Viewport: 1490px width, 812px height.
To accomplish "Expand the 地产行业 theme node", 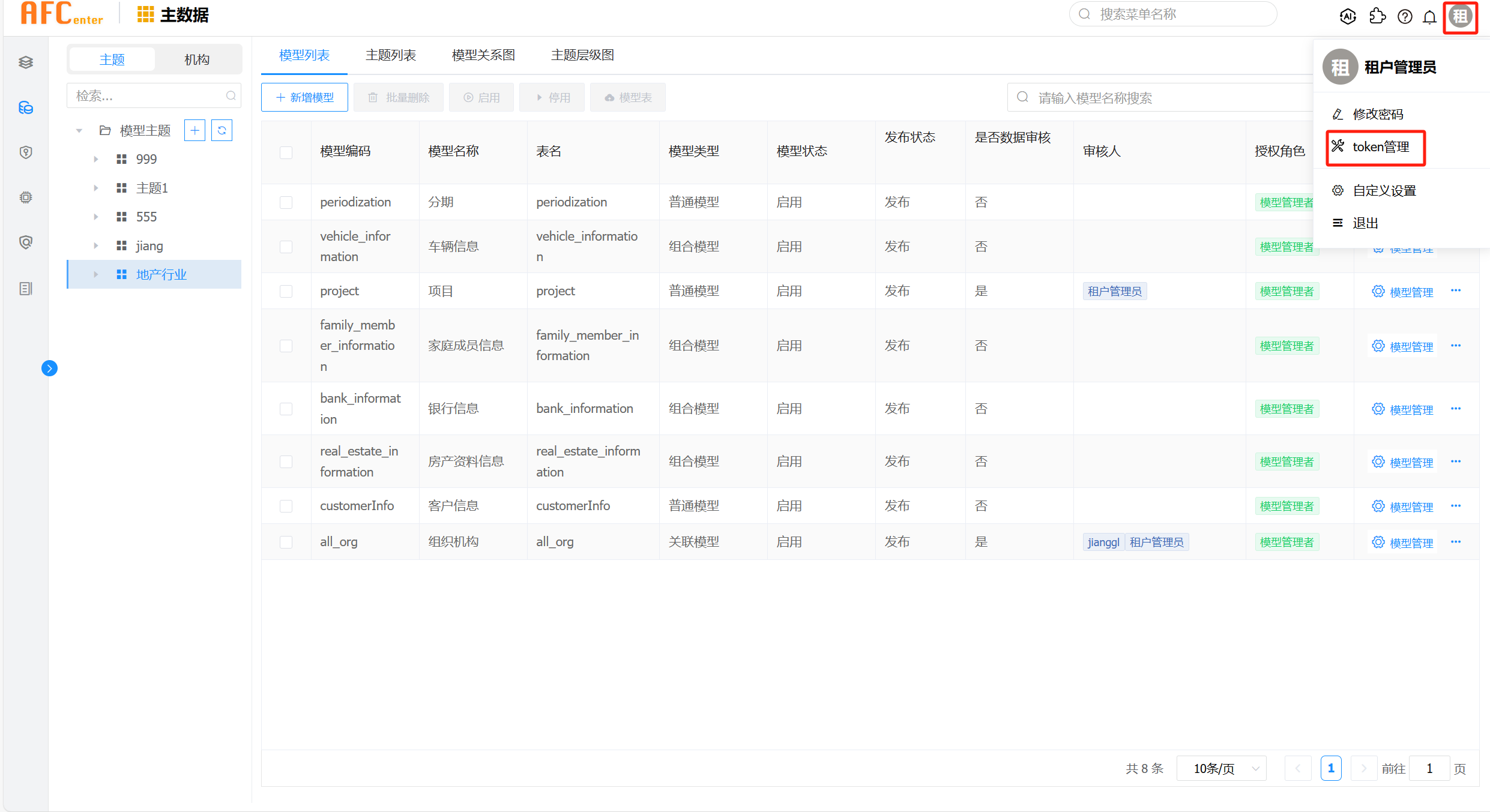I will 95,274.
